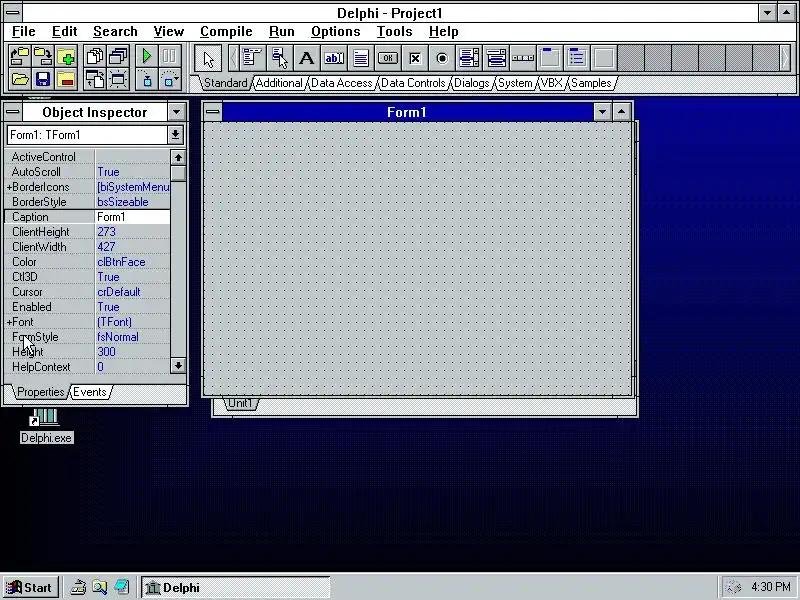Click Add File to Project icon
Screen dimensions: 800x600
tap(66, 56)
